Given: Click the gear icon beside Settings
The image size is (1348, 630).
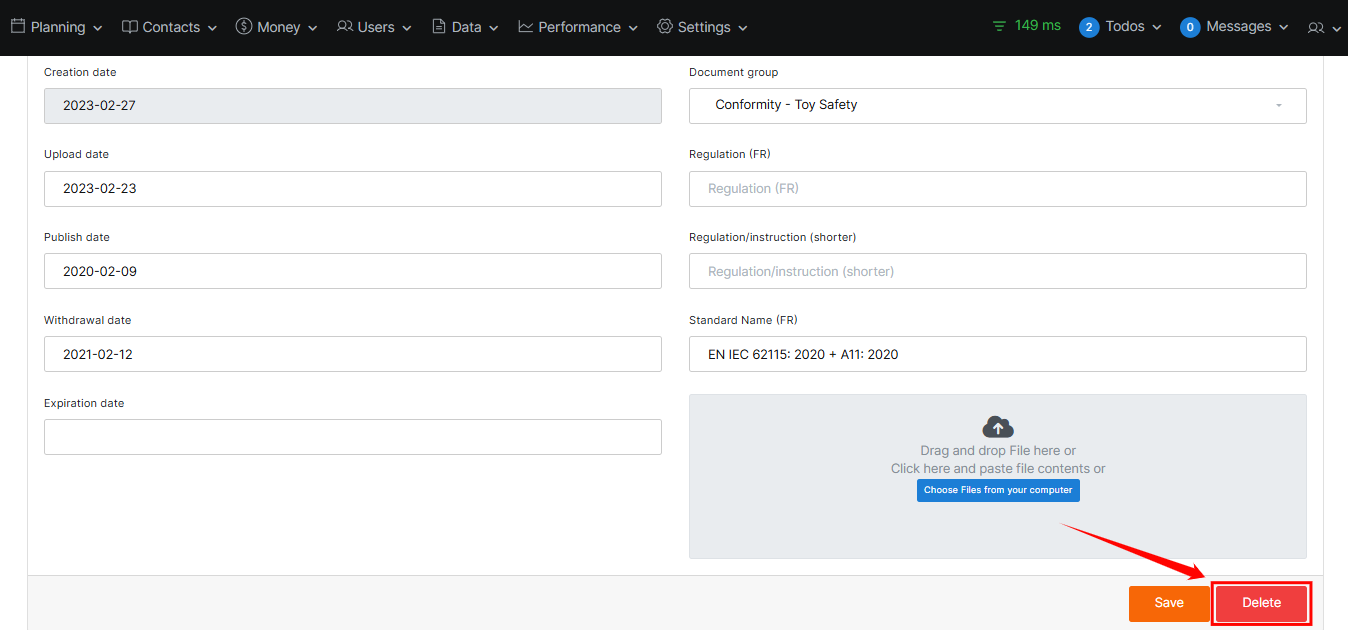Looking at the screenshot, I should point(665,27).
